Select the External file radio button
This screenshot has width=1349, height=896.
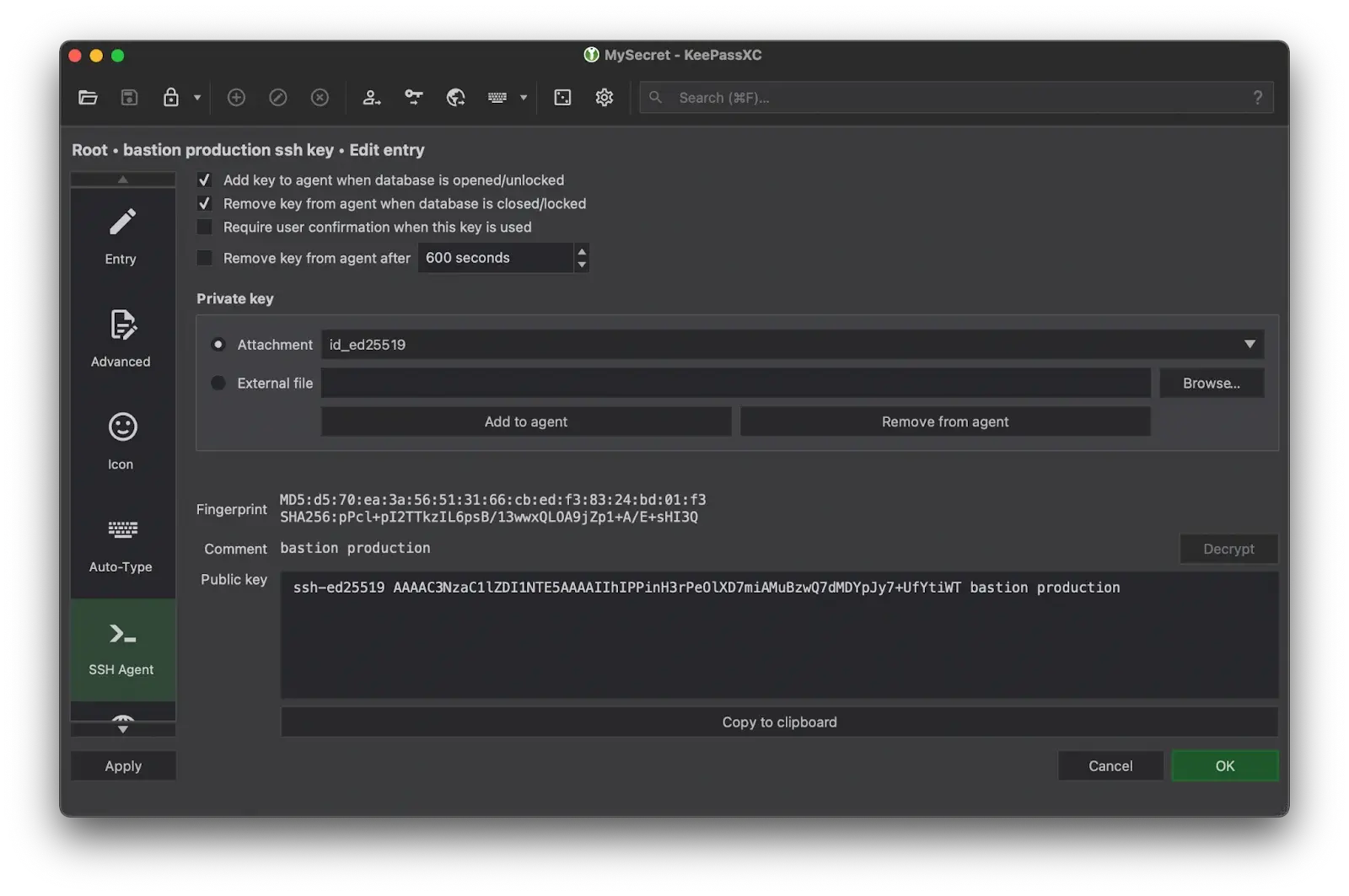coord(218,383)
